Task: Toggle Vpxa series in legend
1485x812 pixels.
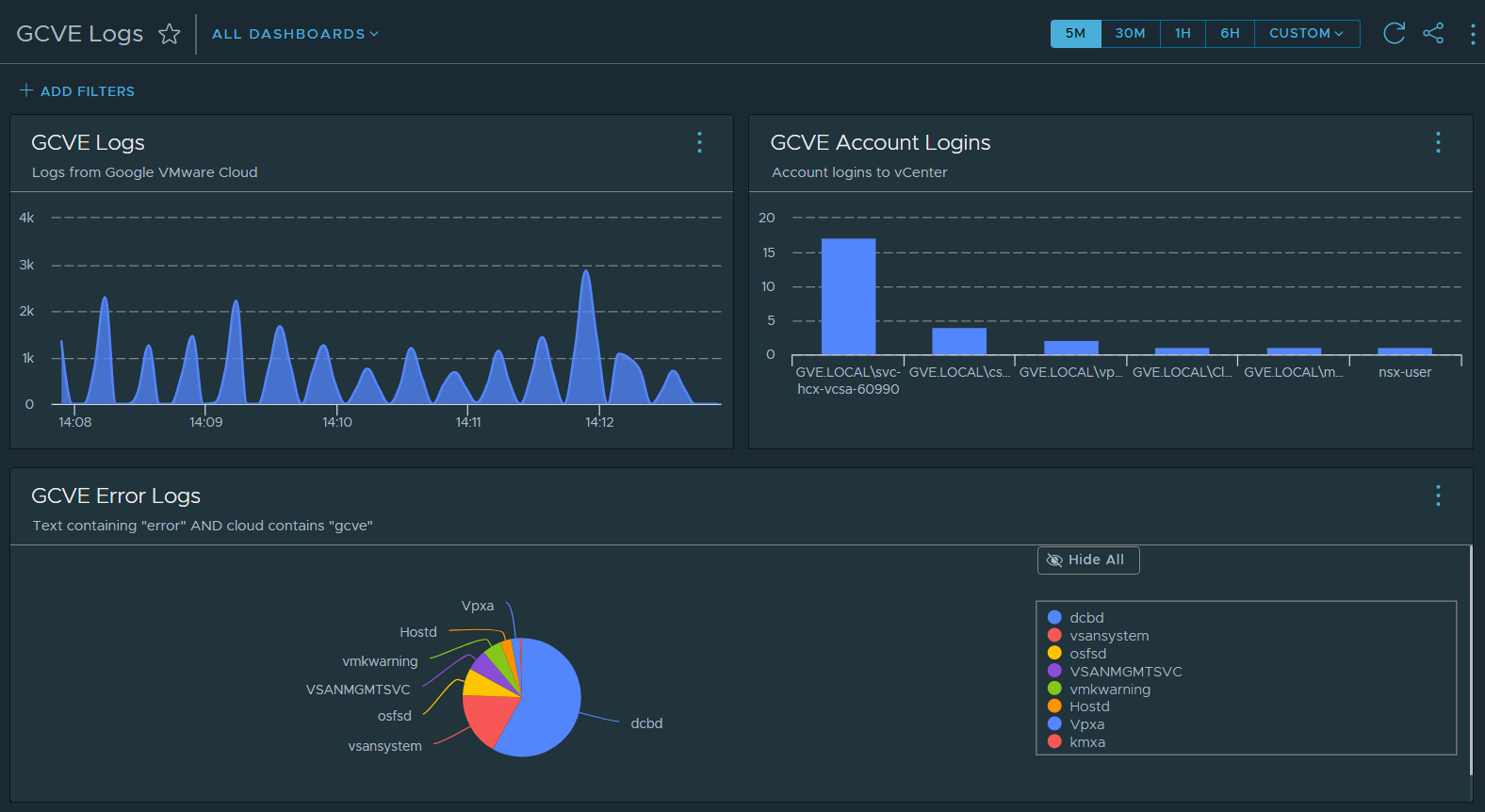Action: coord(1076,724)
